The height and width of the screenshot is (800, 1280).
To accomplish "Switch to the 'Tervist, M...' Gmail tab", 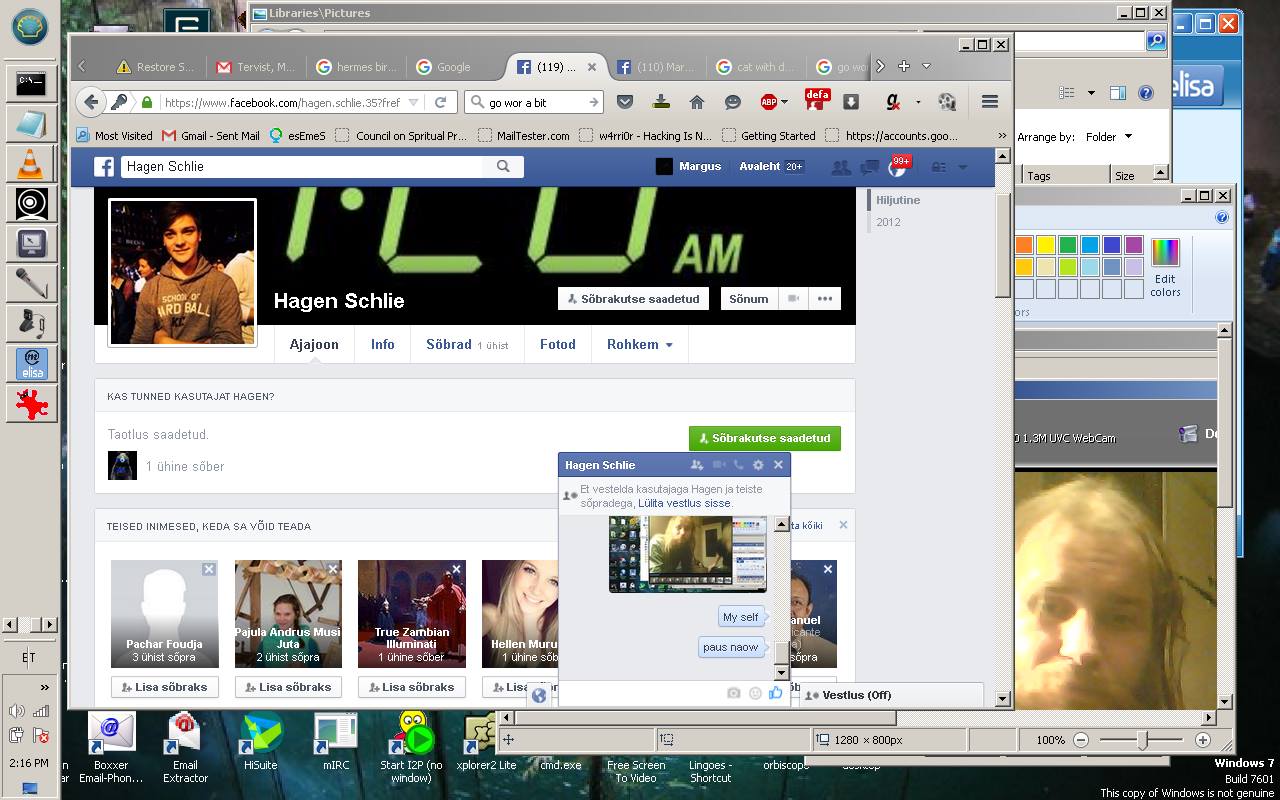I will [257, 67].
